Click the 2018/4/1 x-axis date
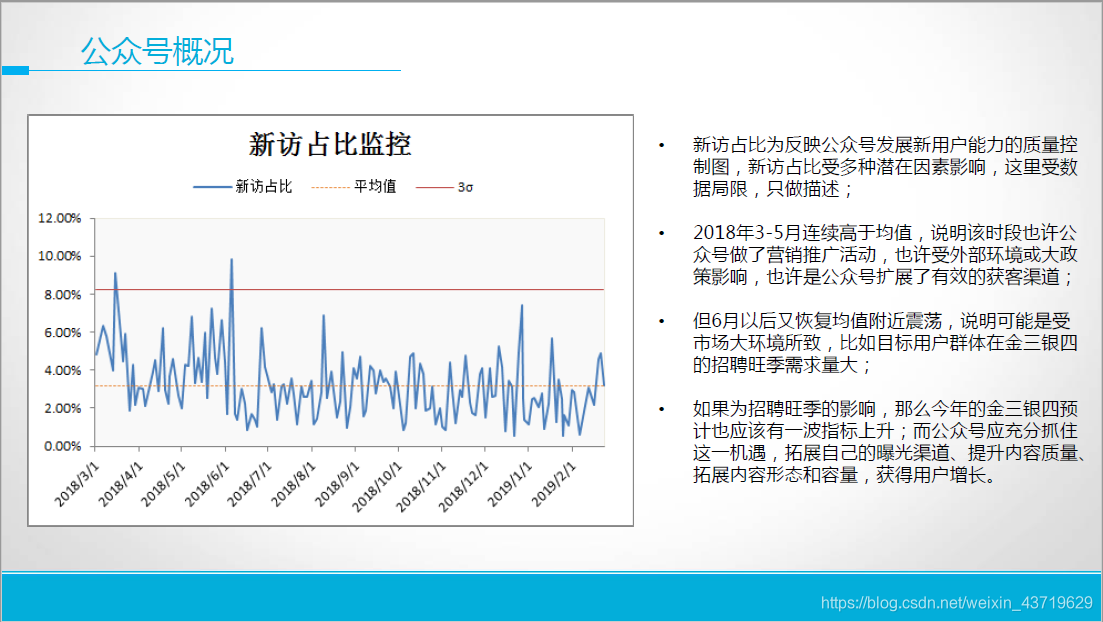The image size is (1103, 622). pos(120,484)
